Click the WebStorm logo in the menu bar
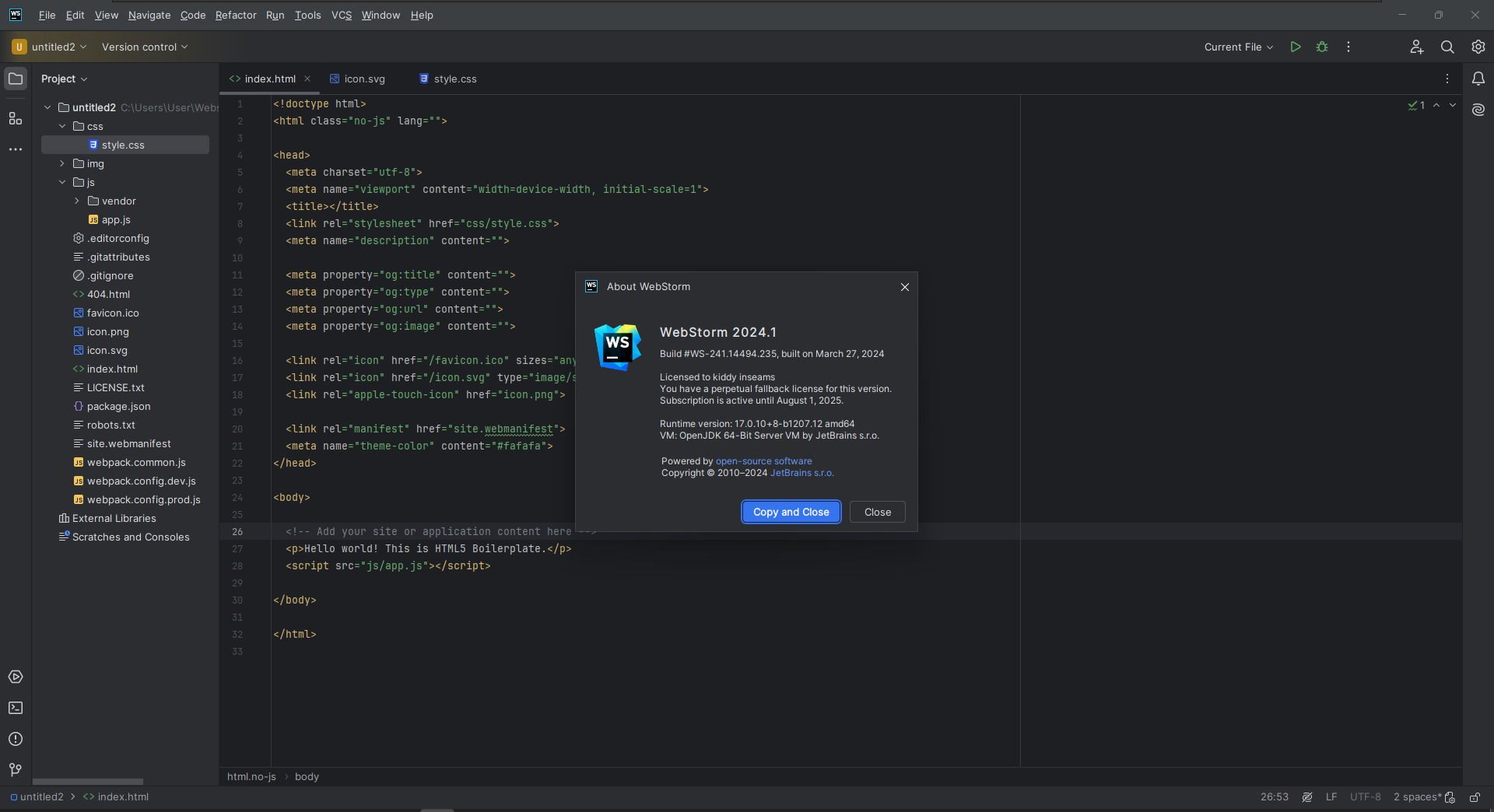The image size is (1494, 812). [16, 15]
